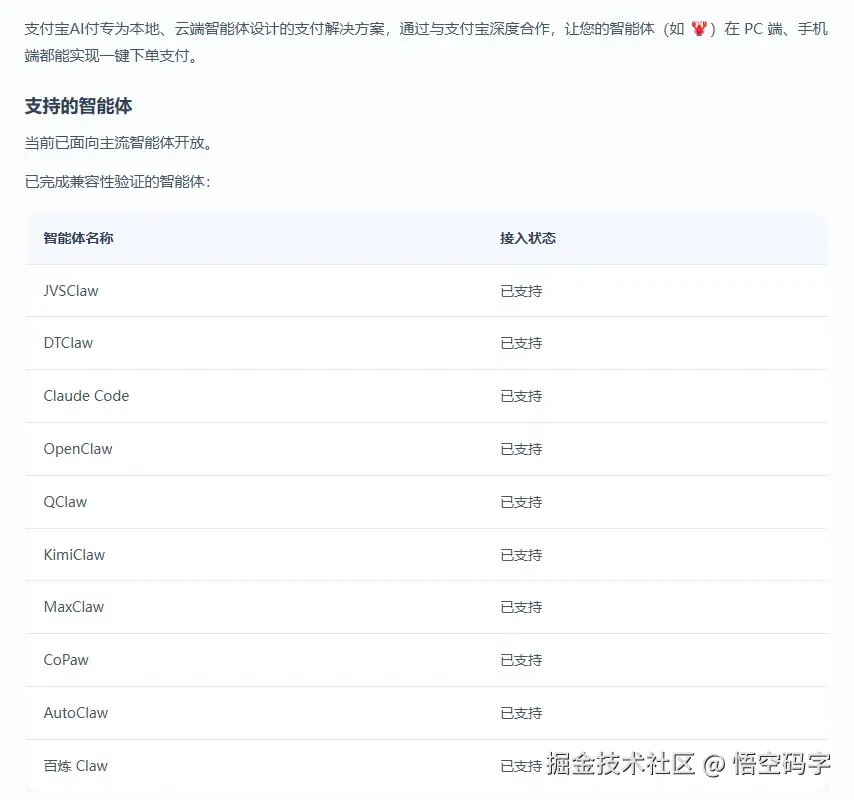This screenshot has height=800, width=854.
Task: Open the Claude Code row
Action: pos(86,396)
